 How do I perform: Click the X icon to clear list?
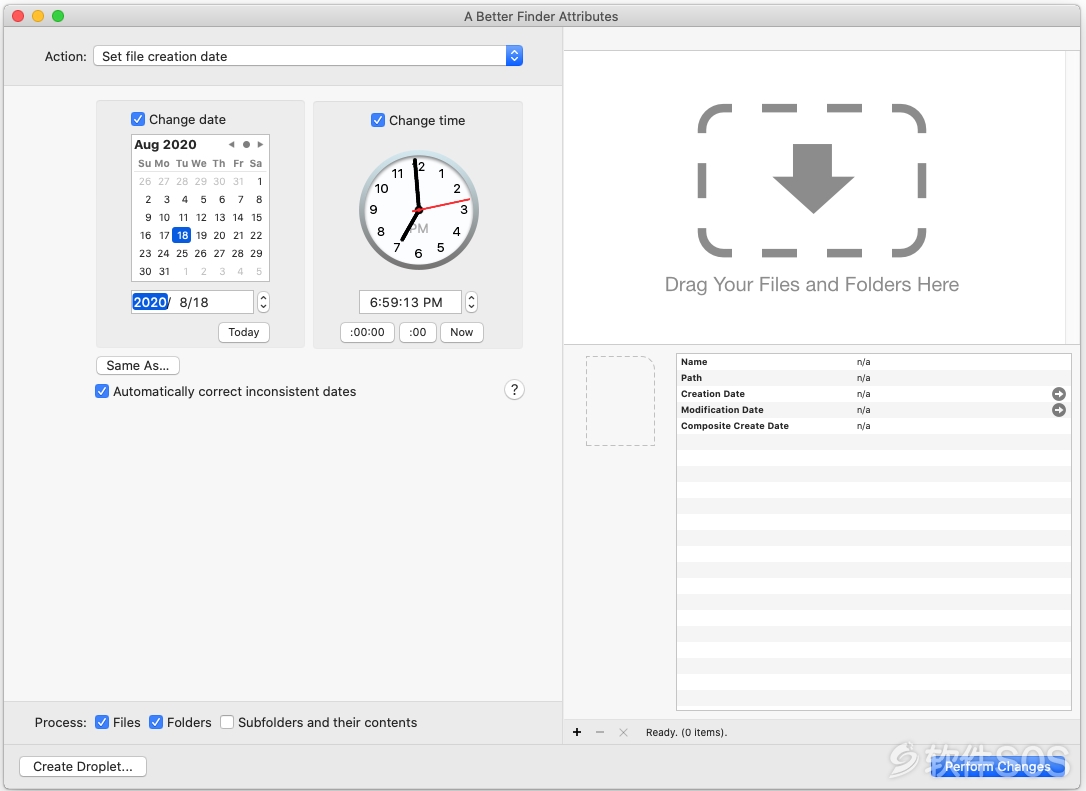click(x=623, y=732)
